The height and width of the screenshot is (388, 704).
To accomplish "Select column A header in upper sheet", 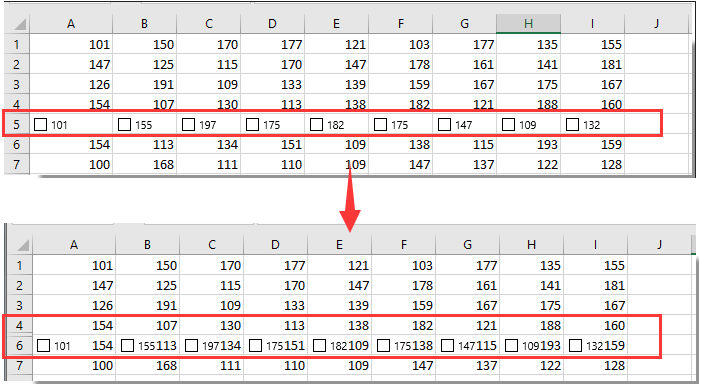I will click(x=71, y=24).
